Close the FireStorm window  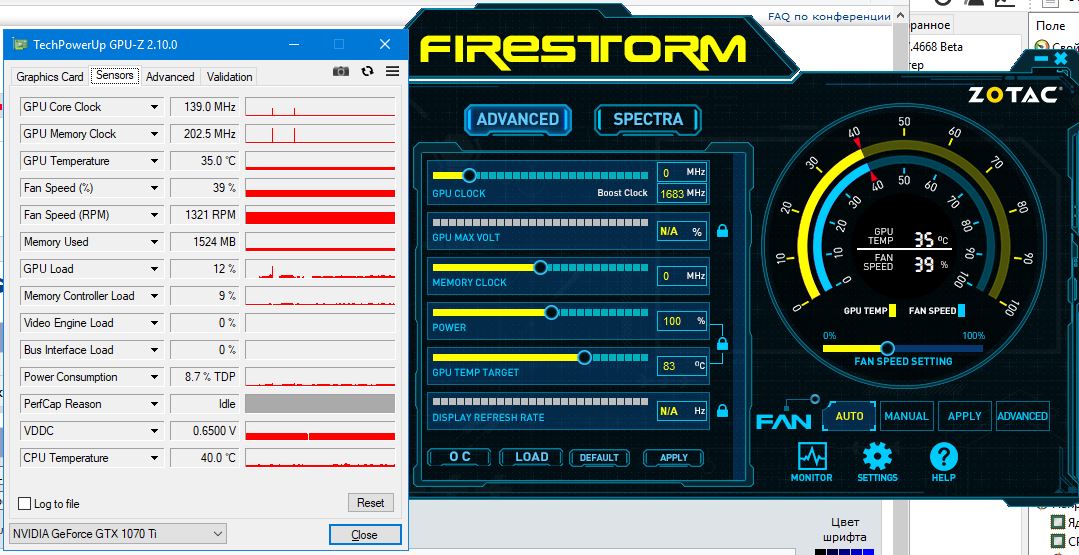click(1060, 59)
